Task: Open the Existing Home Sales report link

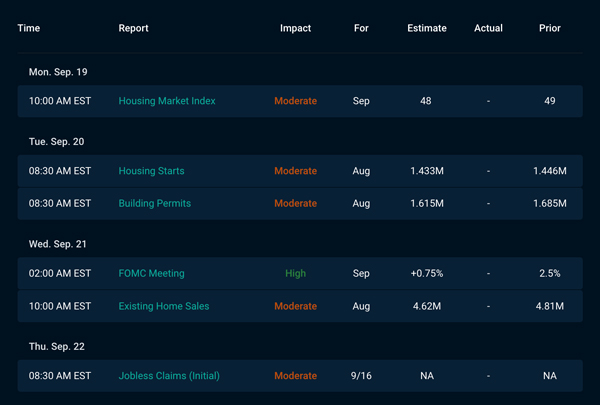Action: coord(164,306)
